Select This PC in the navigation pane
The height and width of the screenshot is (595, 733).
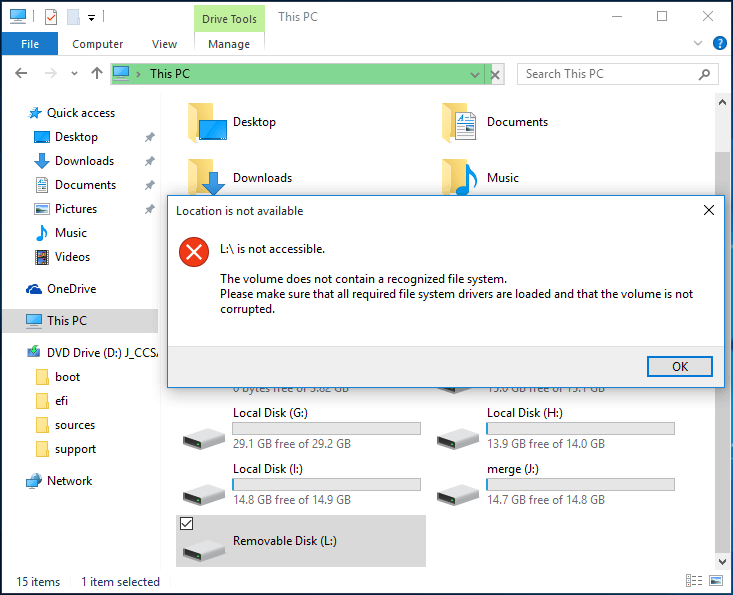(79, 321)
